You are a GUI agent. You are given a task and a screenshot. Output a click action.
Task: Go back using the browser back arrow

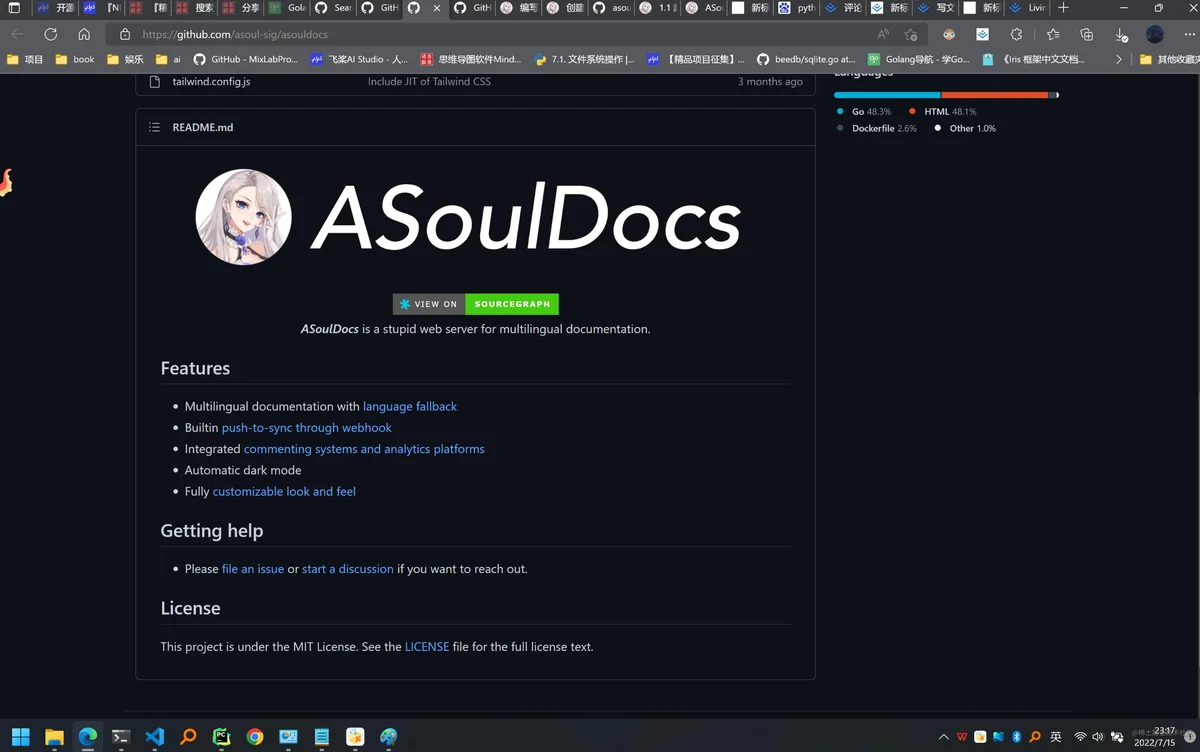tap(17, 34)
